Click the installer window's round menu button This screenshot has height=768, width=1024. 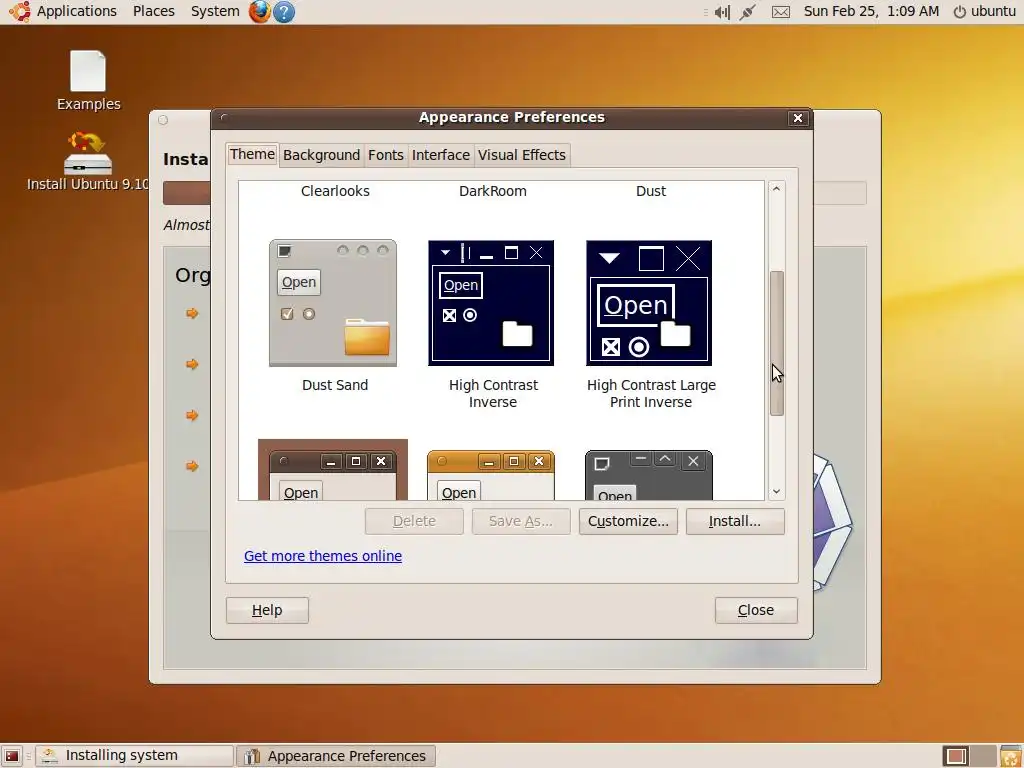(163, 120)
